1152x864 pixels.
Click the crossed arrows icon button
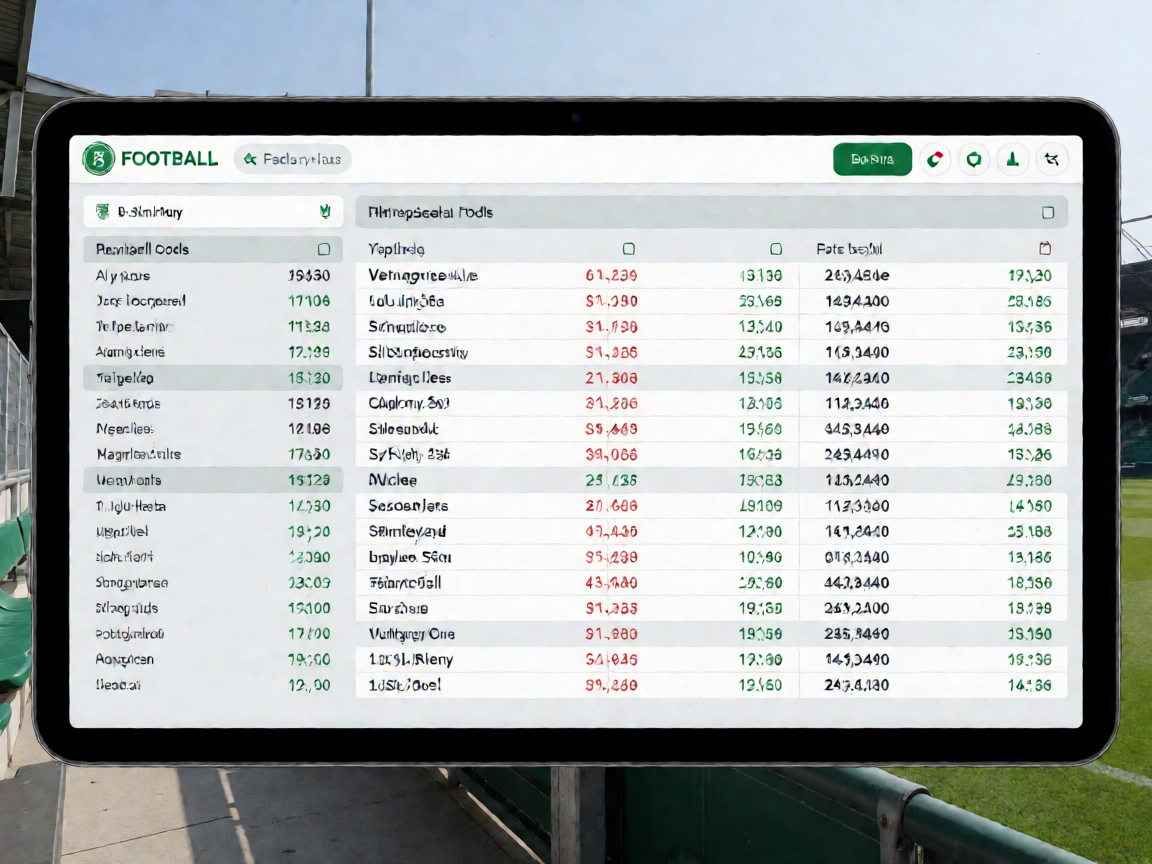click(1051, 159)
